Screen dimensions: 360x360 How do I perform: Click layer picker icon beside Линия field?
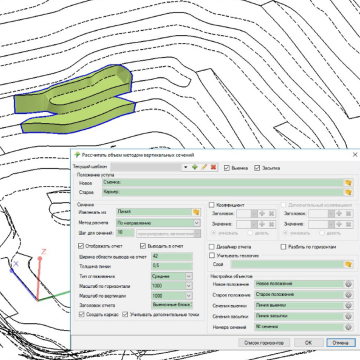(x=196, y=212)
